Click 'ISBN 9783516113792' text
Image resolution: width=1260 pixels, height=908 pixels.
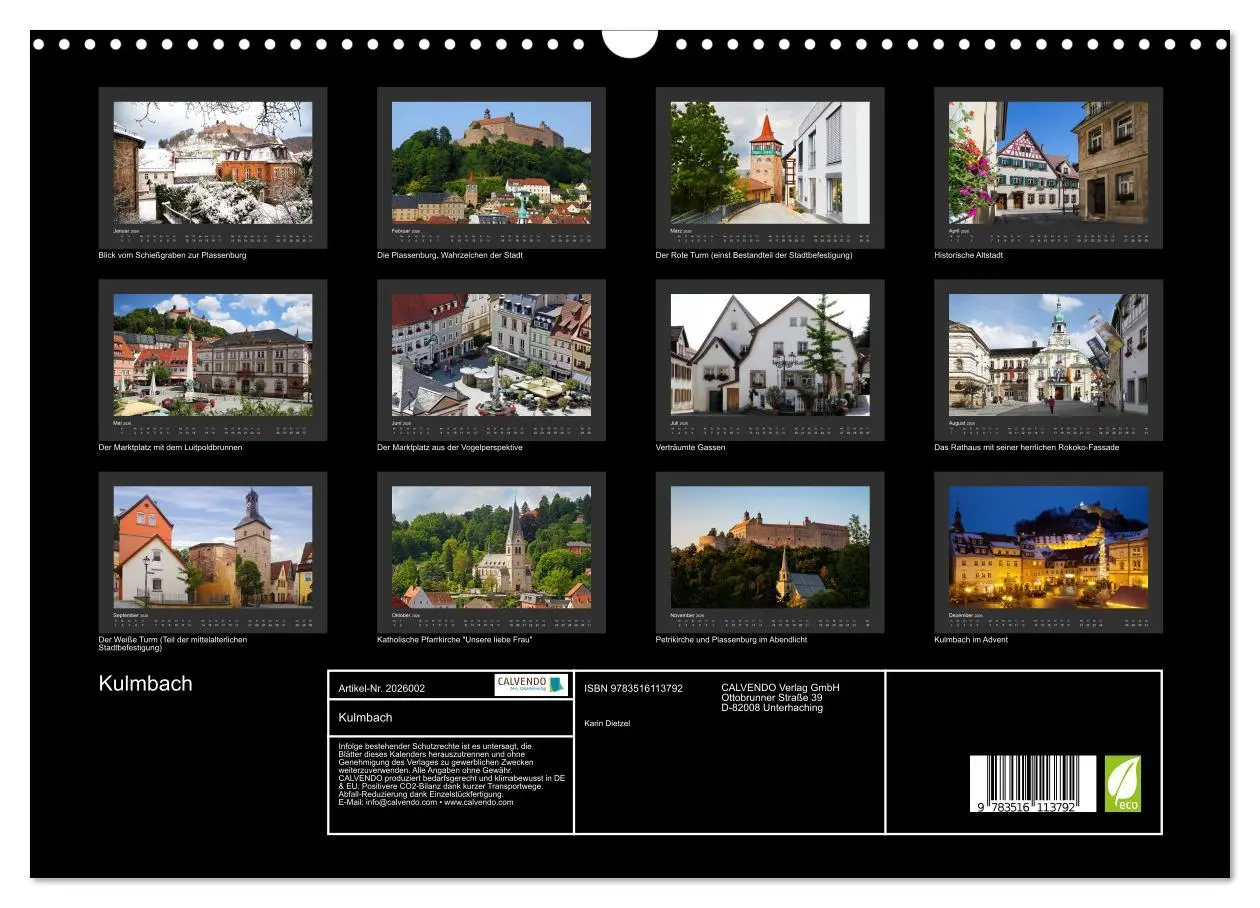633,688
